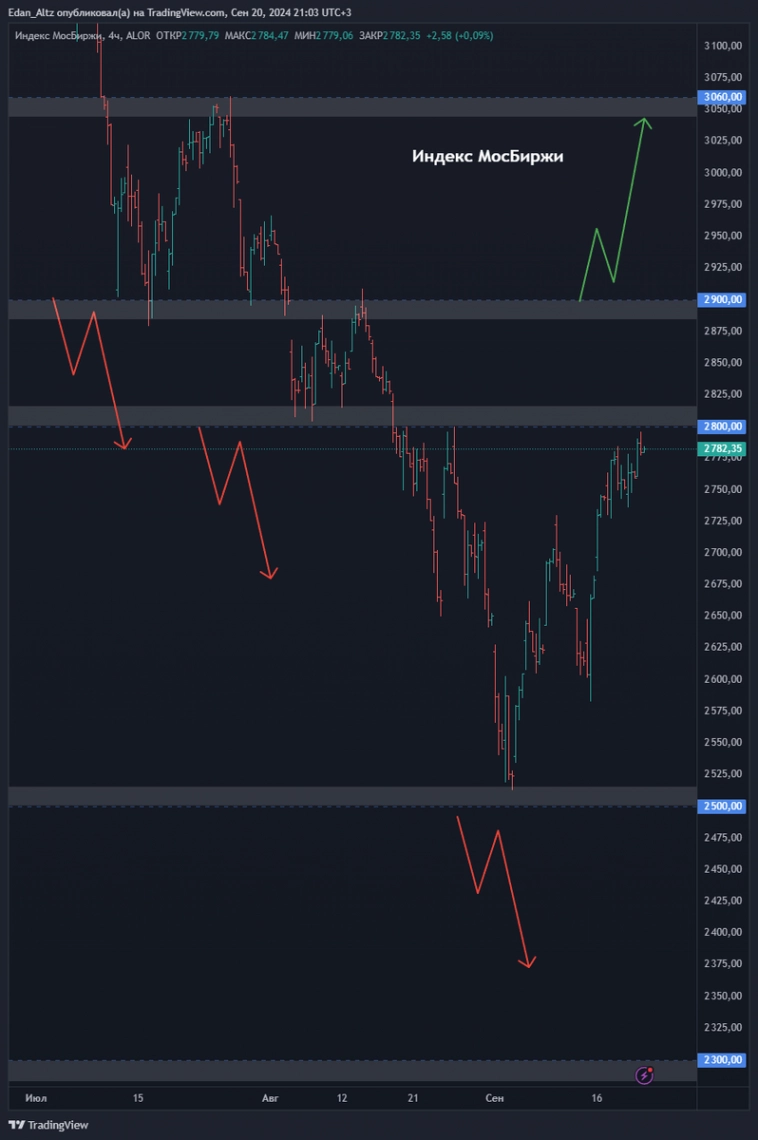Click the Индекс МосБиржи chart title text
758x1140 pixels.
tap(487, 156)
